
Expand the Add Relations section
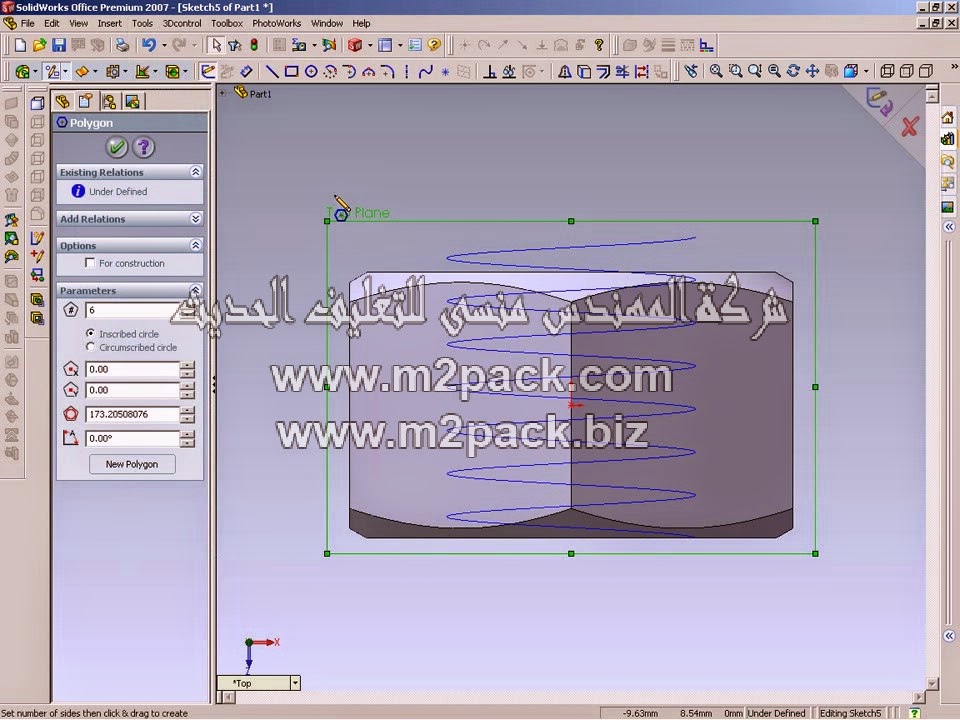click(195, 219)
